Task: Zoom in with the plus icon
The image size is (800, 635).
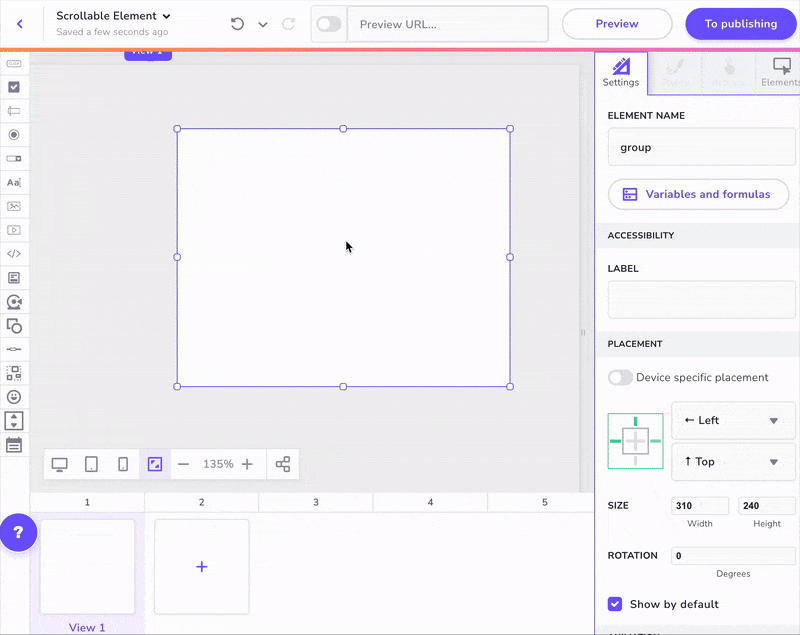Action: pos(247,464)
